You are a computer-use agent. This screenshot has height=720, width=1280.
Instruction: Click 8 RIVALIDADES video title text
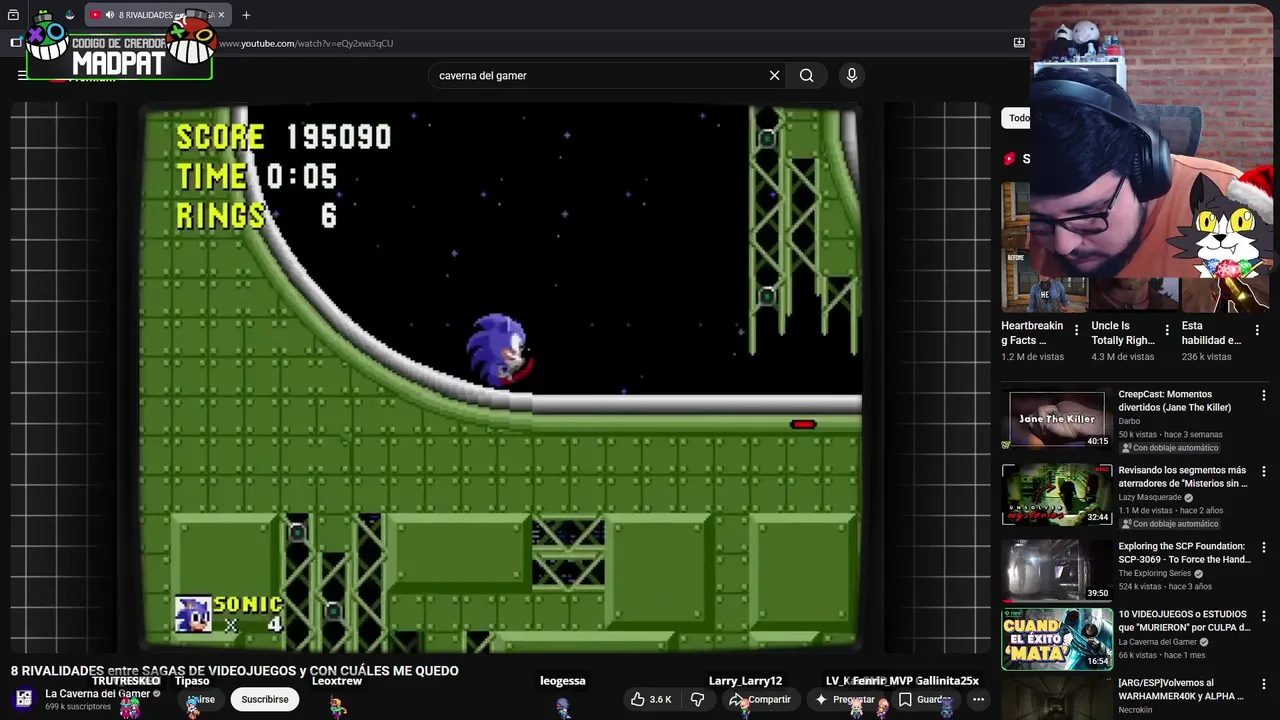[234, 671]
